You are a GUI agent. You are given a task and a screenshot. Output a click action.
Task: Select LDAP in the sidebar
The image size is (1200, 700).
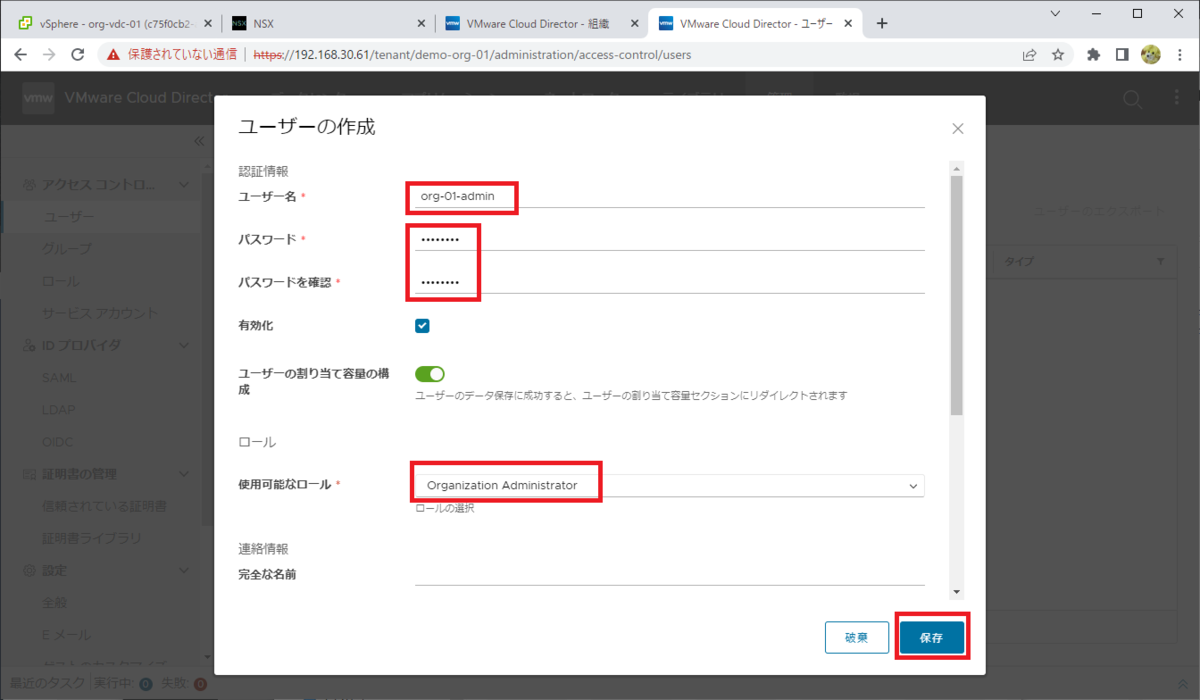click(59, 410)
